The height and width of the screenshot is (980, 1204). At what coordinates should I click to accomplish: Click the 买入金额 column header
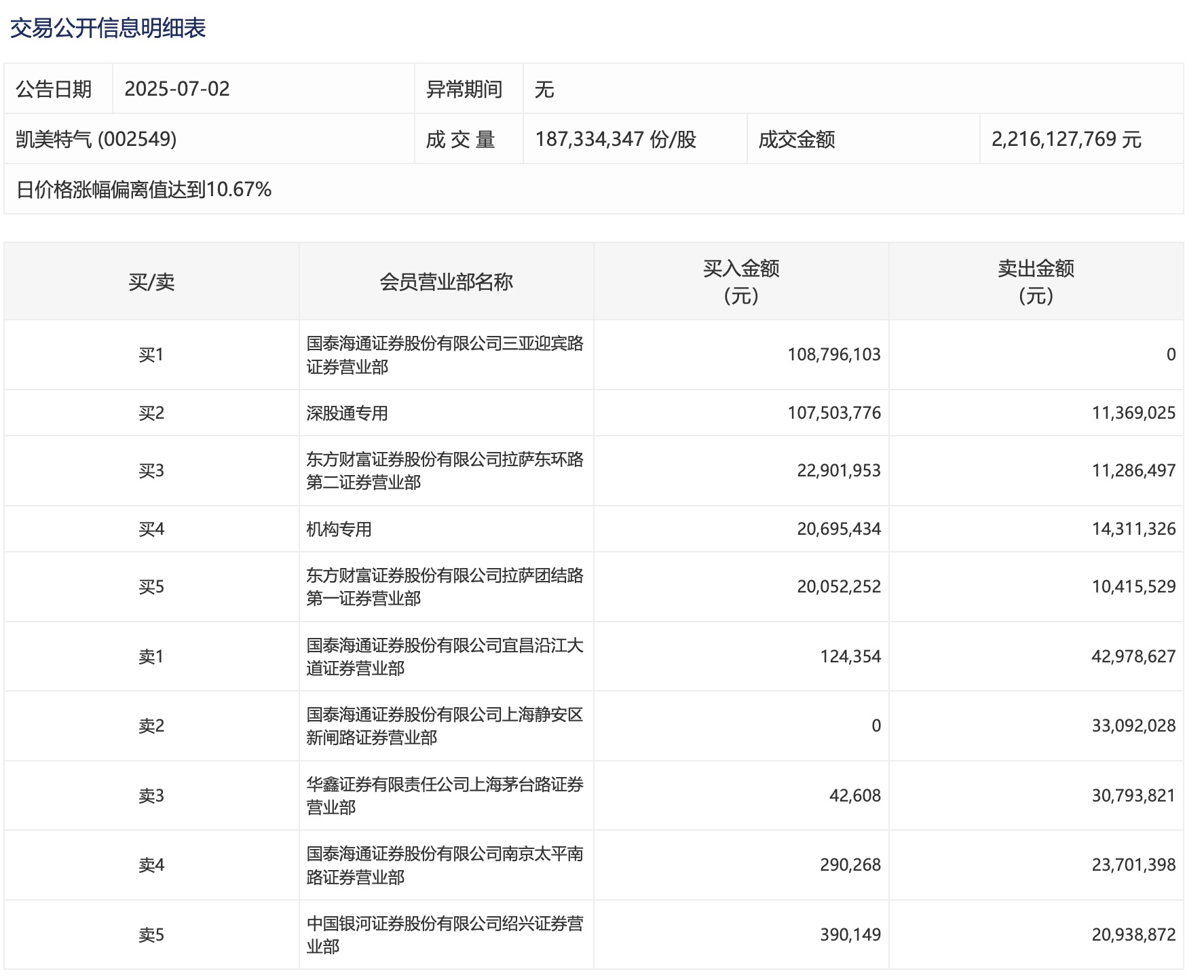pyautogui.click(x=740, y=282)
